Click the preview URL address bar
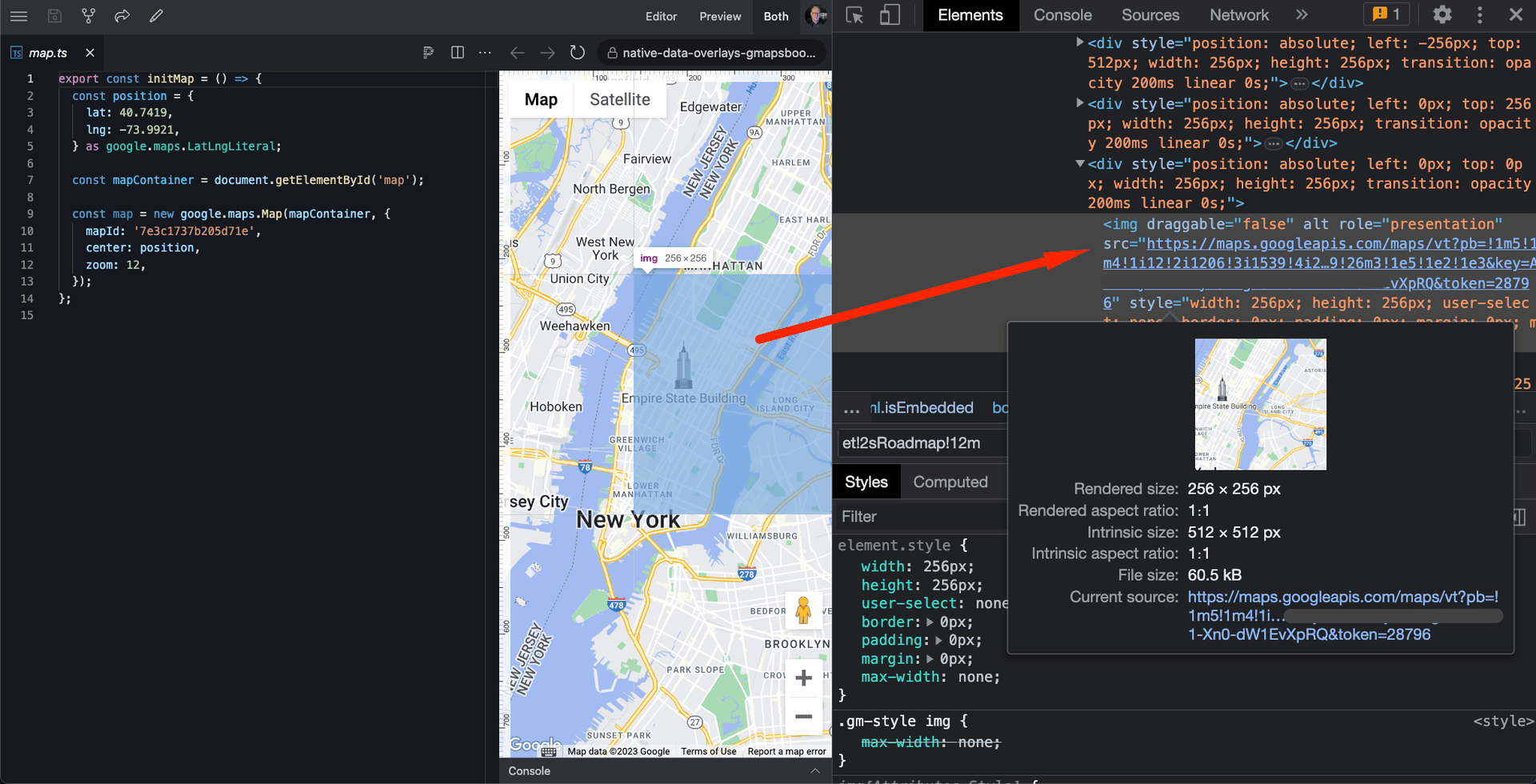Viewport: 1536px width, 784px height. click(712, 53)
